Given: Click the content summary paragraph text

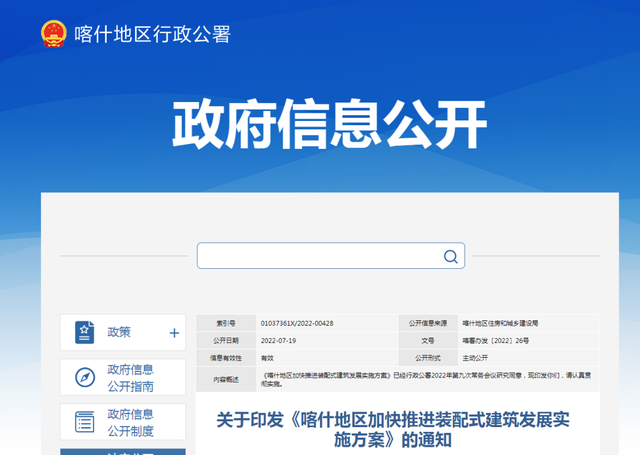Looking at the screenshot, I should 426,380.
